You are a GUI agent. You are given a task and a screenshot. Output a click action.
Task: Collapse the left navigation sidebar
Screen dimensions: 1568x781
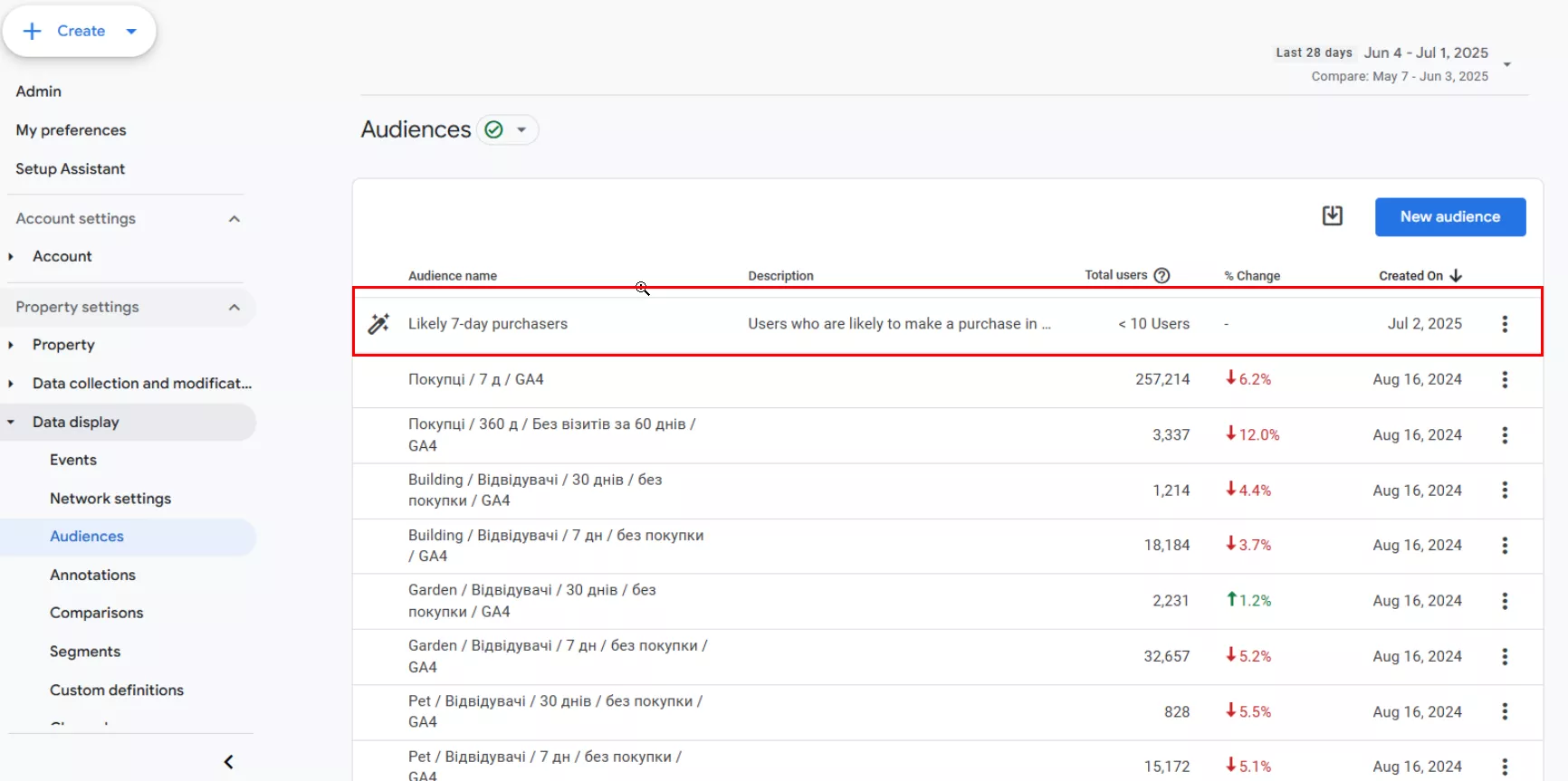click(229, 762)
